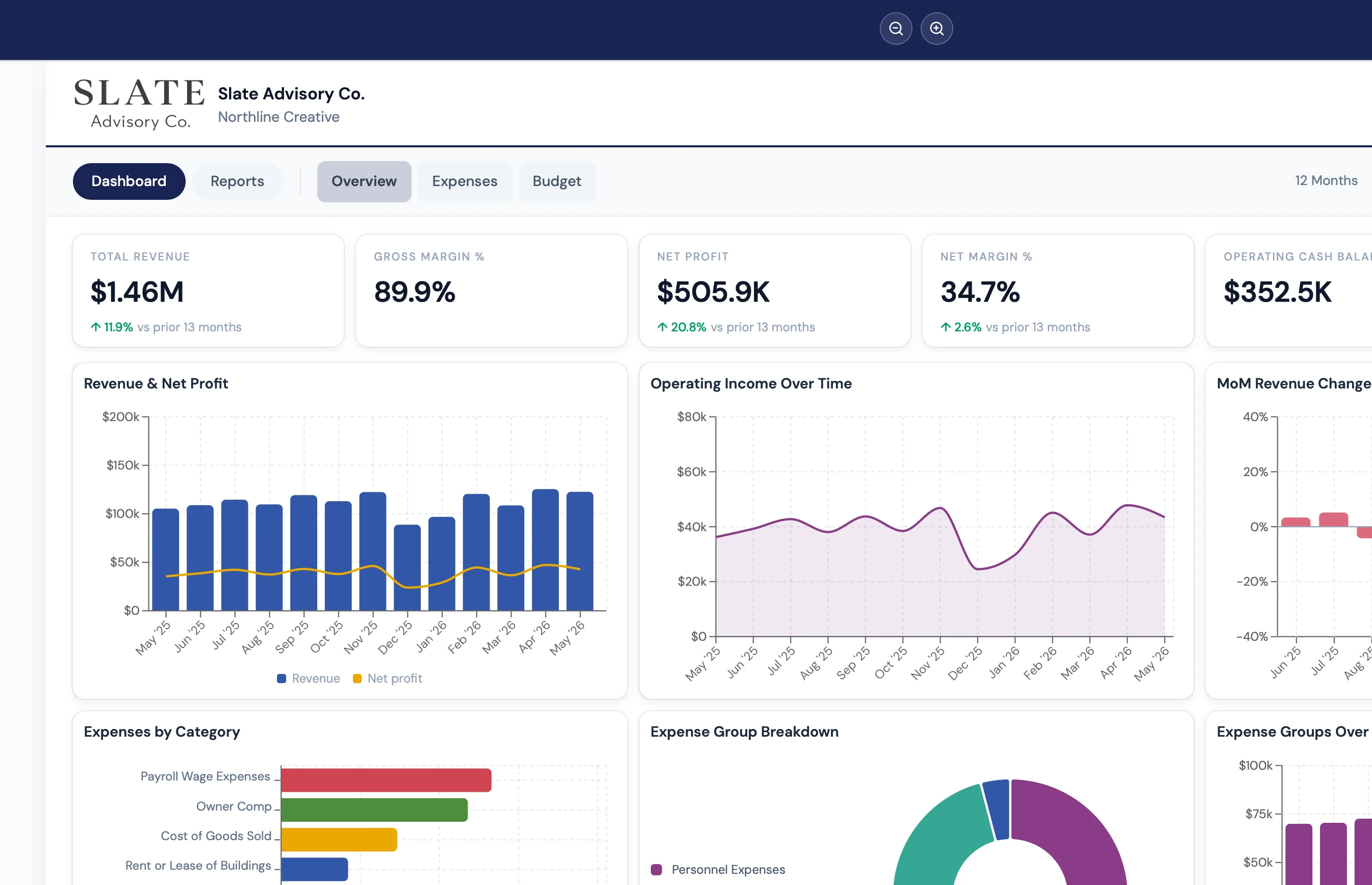Select the Net Margin % card

[x=1058, y=290]
